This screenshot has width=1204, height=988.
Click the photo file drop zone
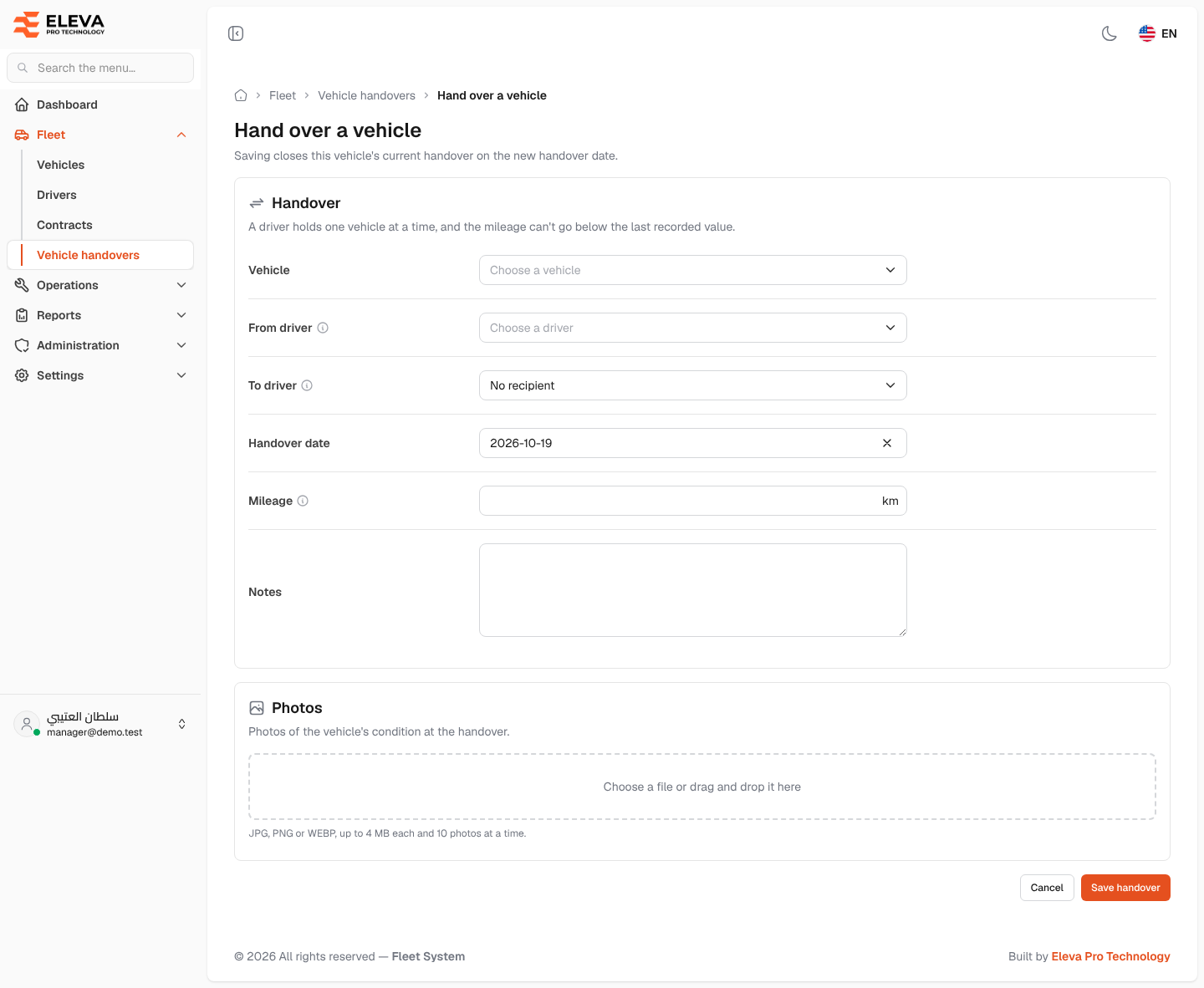(702, 787)
